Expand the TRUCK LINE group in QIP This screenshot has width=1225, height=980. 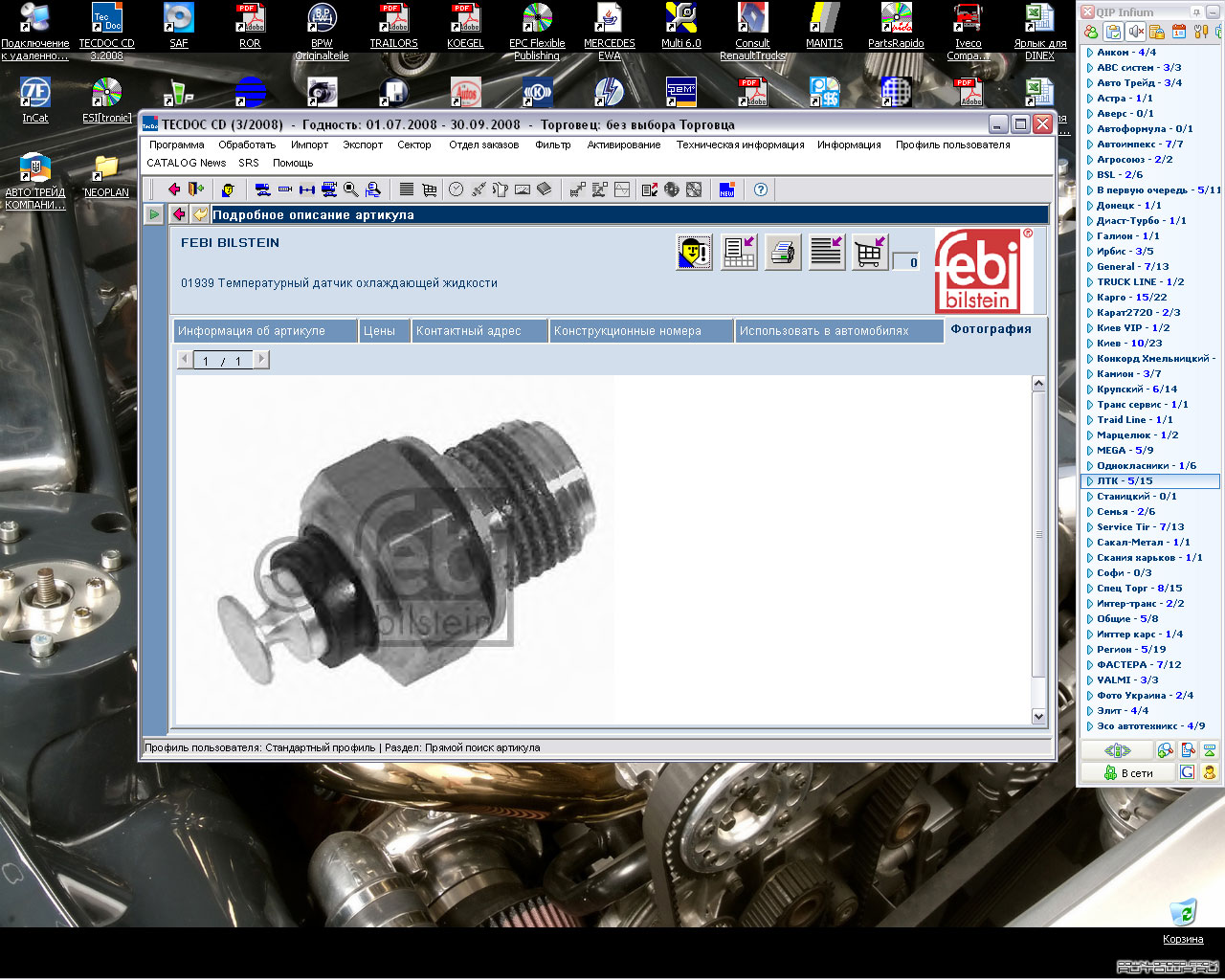(1090, 282)
